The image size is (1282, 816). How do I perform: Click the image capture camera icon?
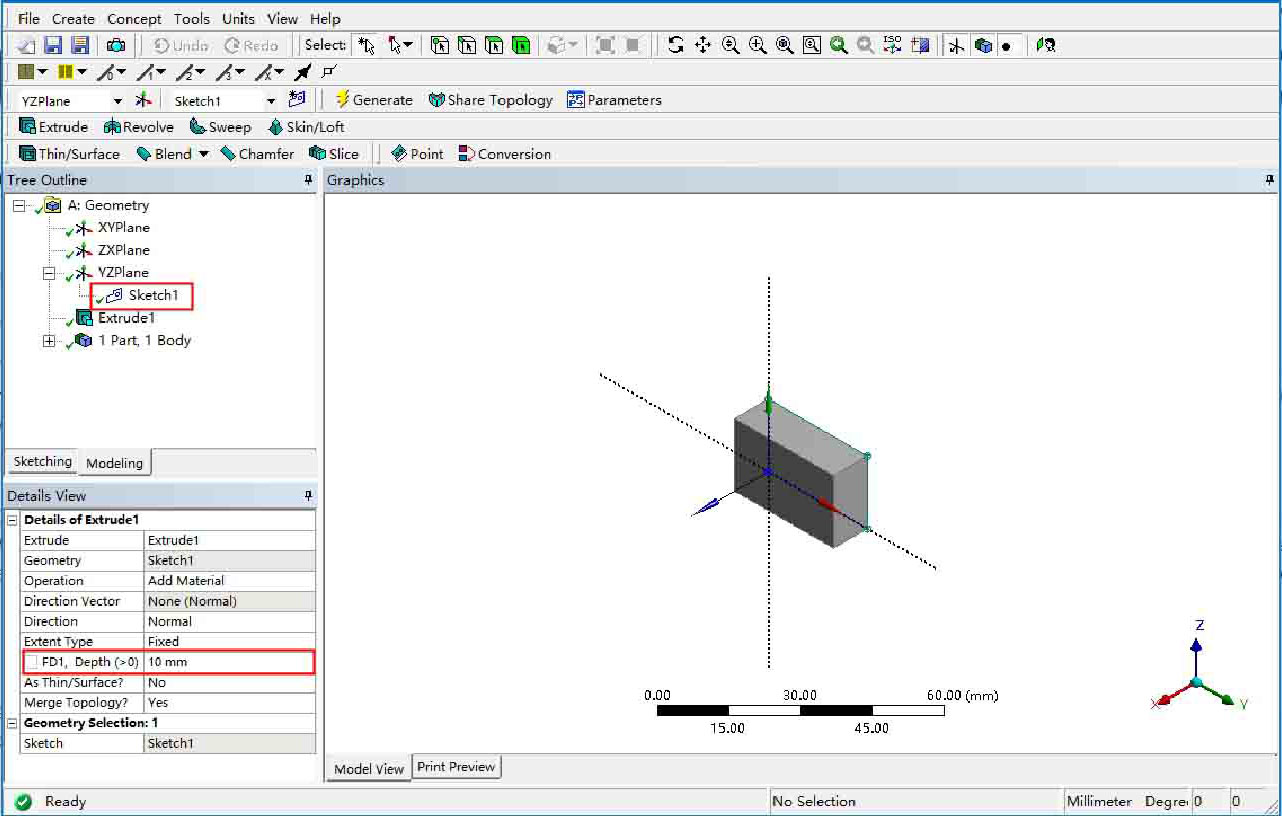(x=117, y=45)
